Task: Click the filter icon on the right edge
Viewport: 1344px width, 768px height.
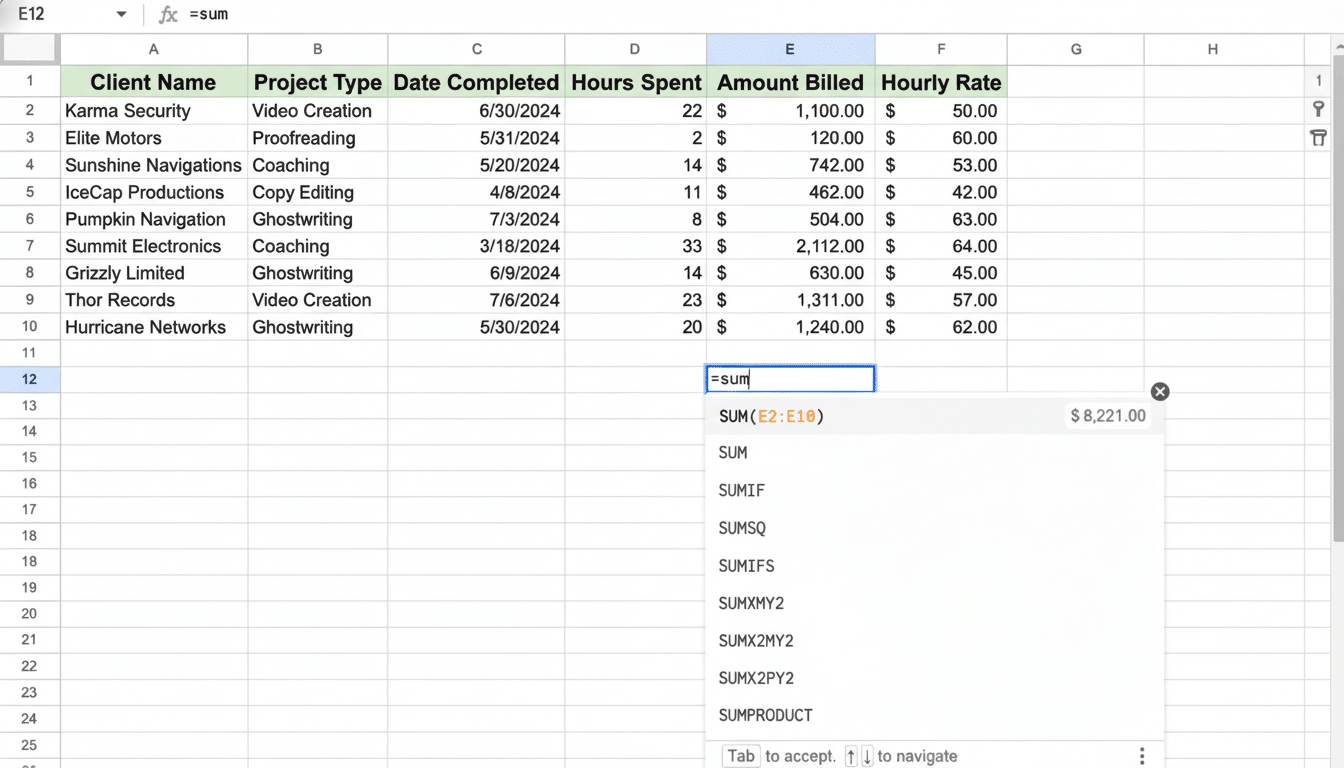Action: click(1319, 138)
